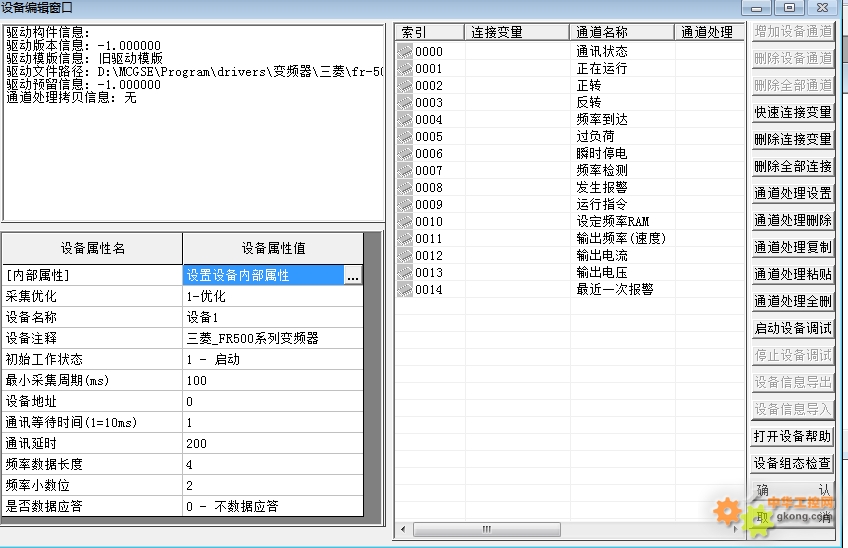Click the 设备组态检查 button

792,464
